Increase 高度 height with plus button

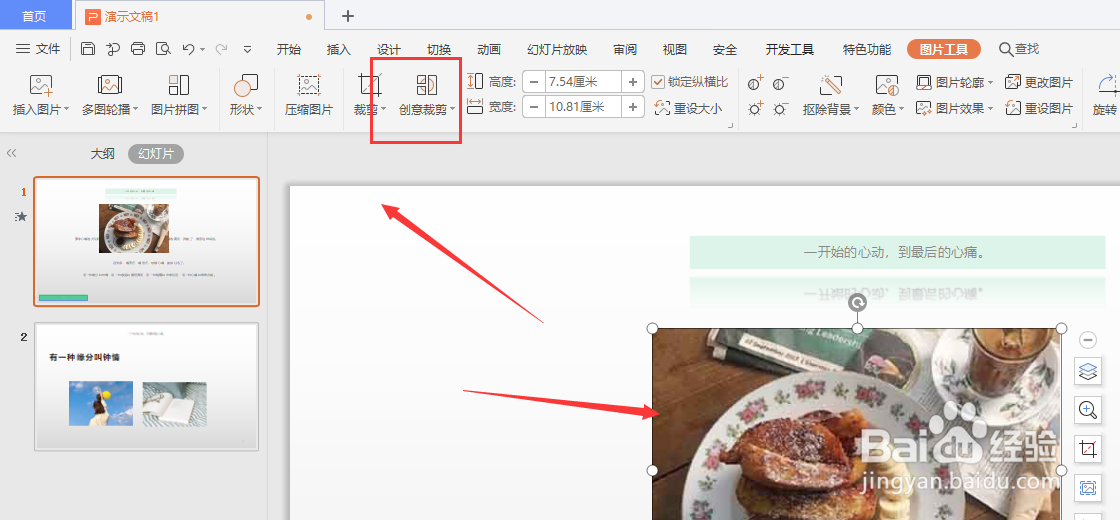click(x=633, y=82)
